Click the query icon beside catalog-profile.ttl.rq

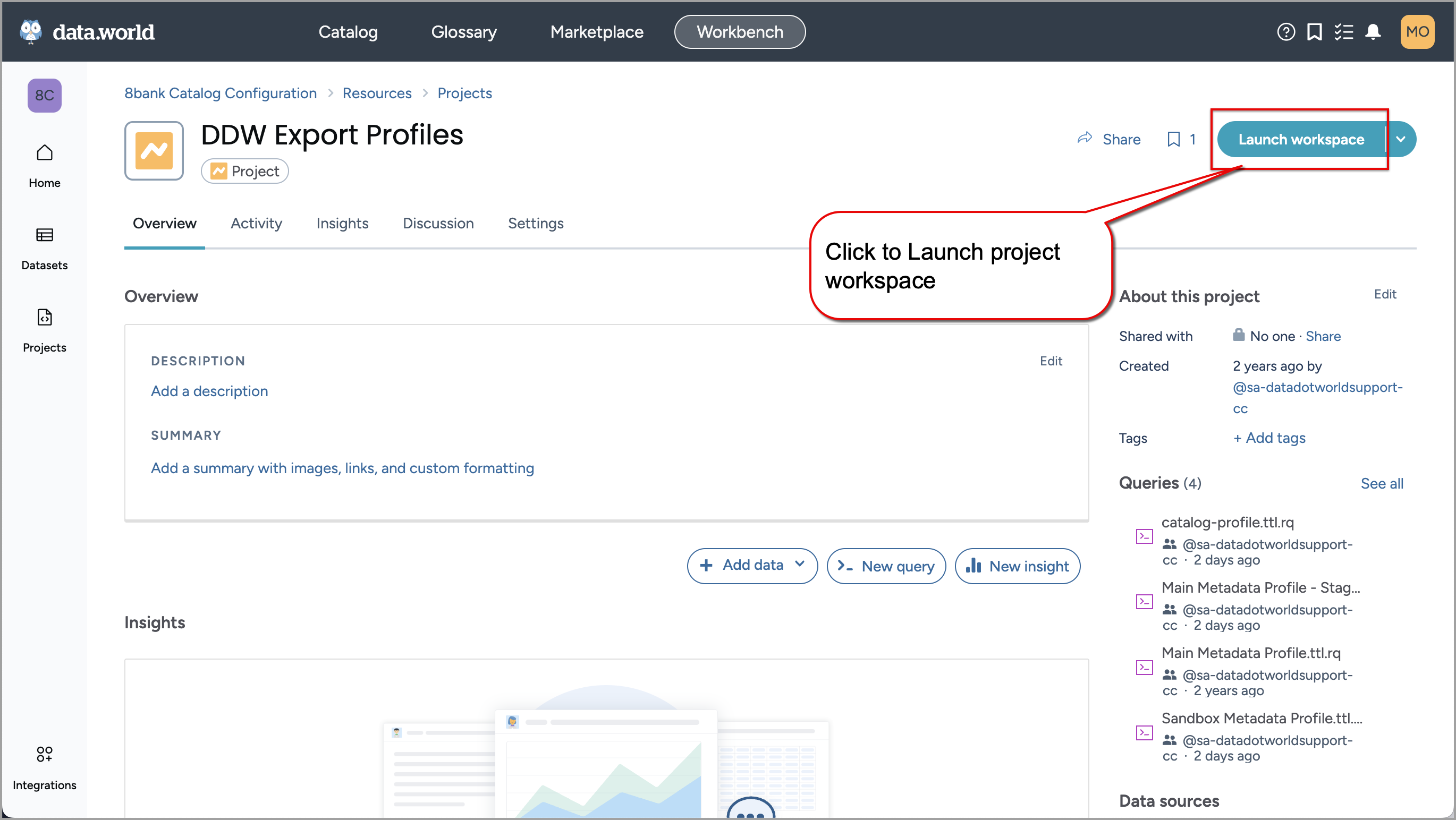pyautogui.click(x=1144, y=536)
